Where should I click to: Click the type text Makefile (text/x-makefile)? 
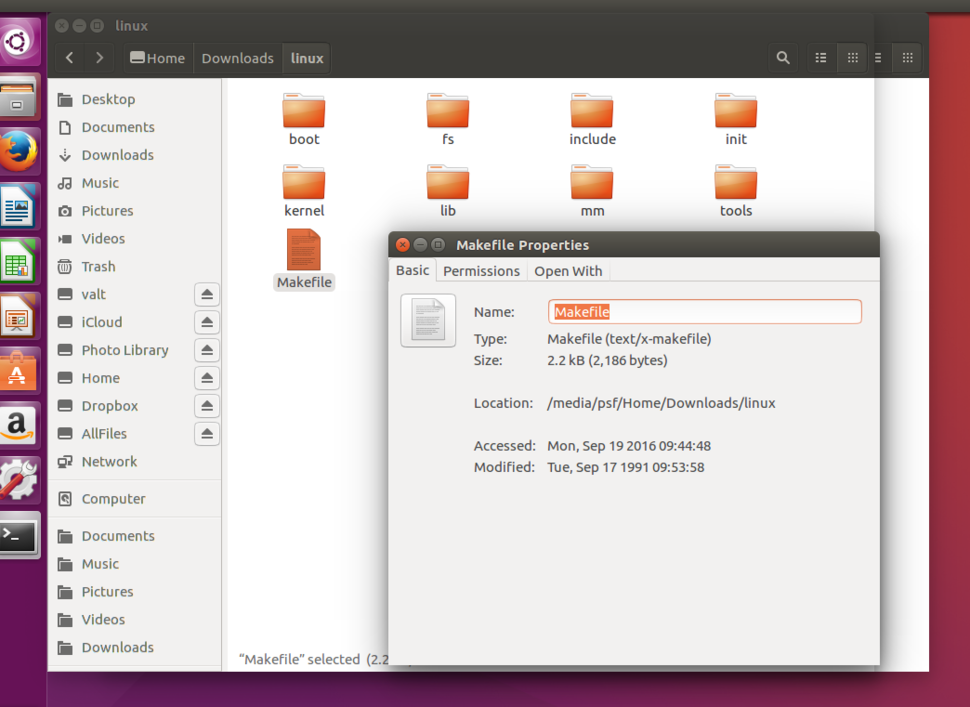click(629, 339)
